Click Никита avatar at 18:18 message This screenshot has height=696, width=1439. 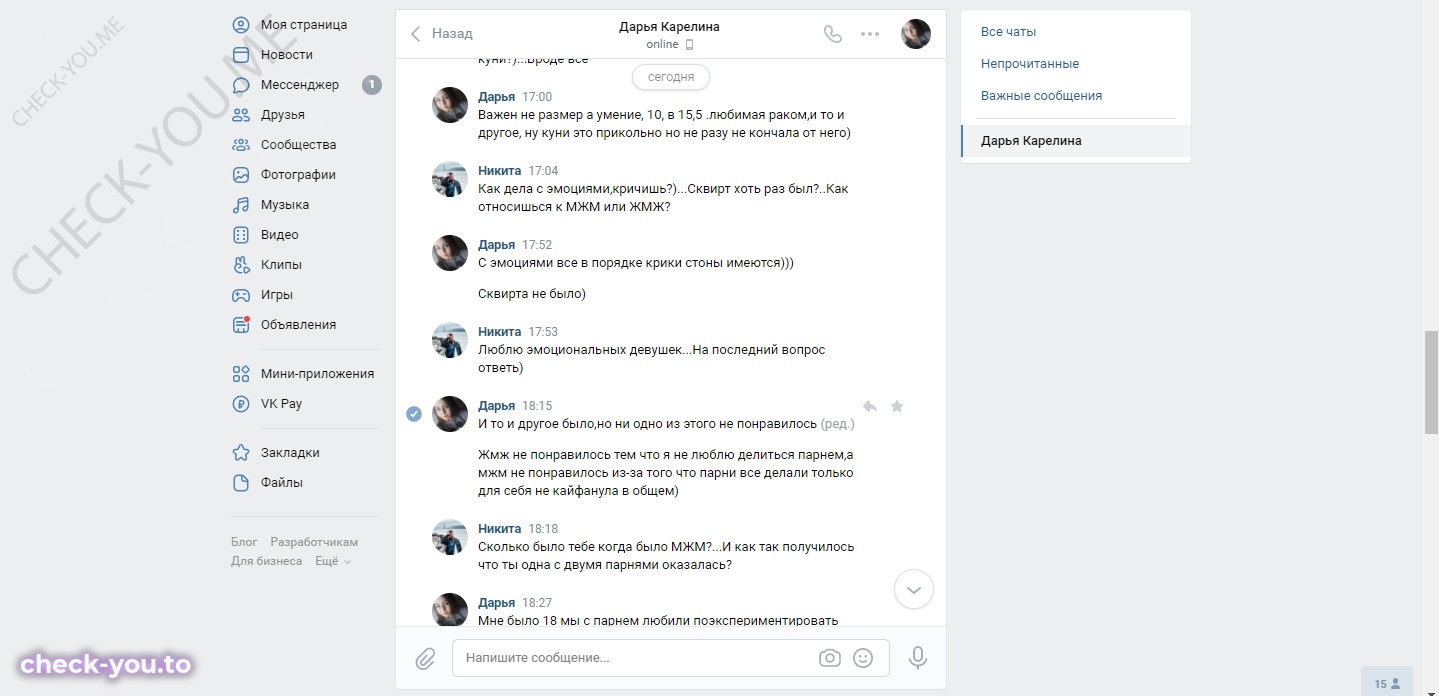tap(450, 537)
